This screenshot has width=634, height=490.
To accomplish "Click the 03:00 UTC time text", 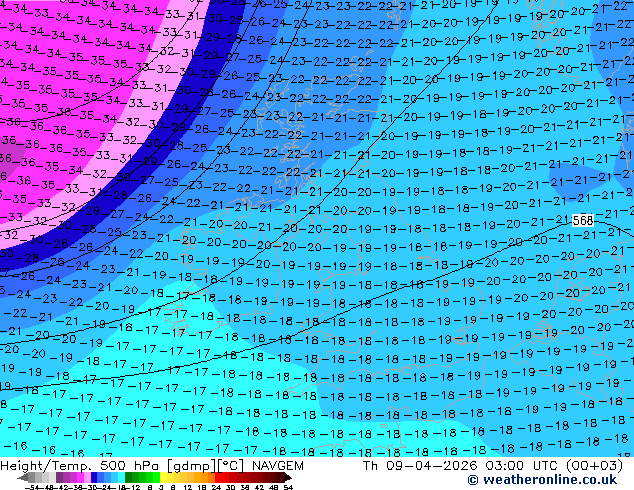I will coord(524,466).
